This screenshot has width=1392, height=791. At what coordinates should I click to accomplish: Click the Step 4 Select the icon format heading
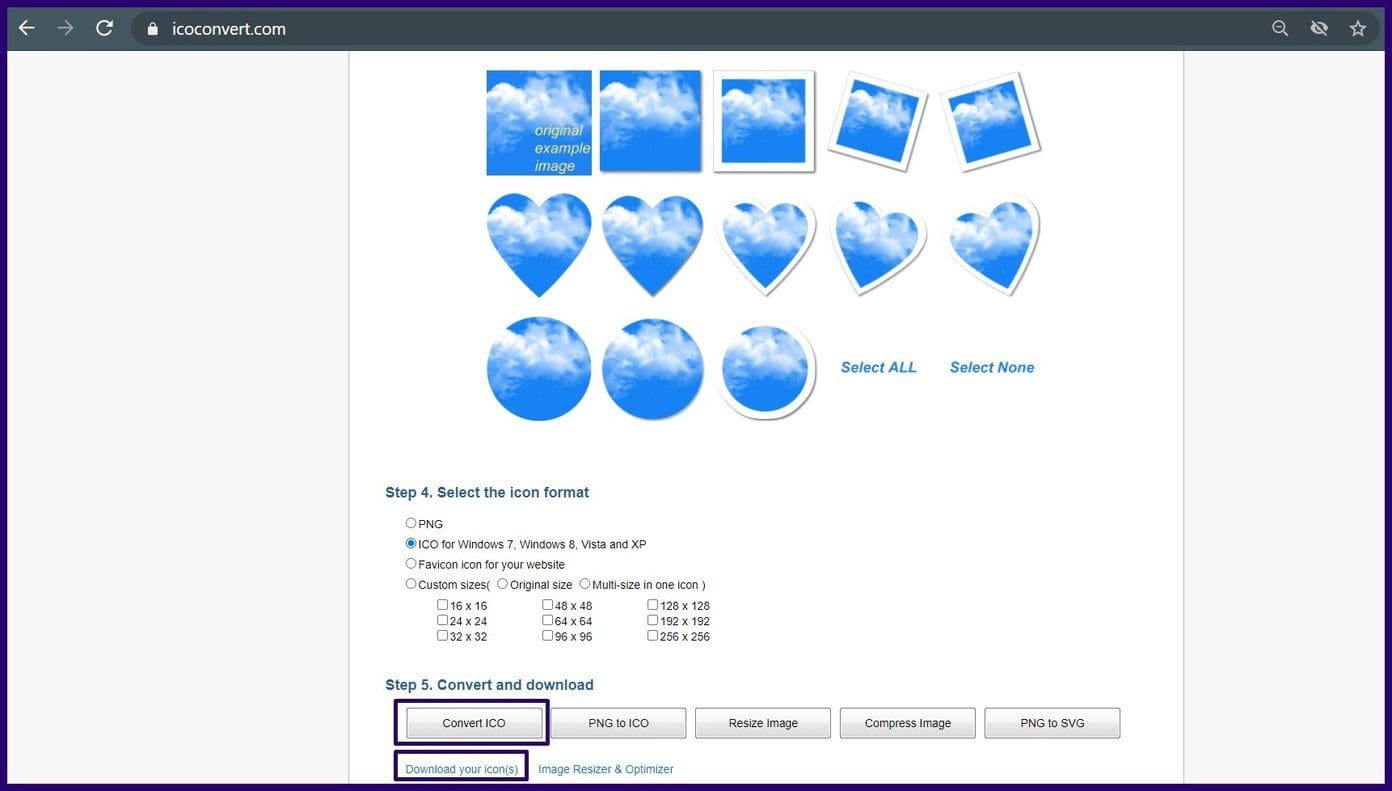click(487, 492)
